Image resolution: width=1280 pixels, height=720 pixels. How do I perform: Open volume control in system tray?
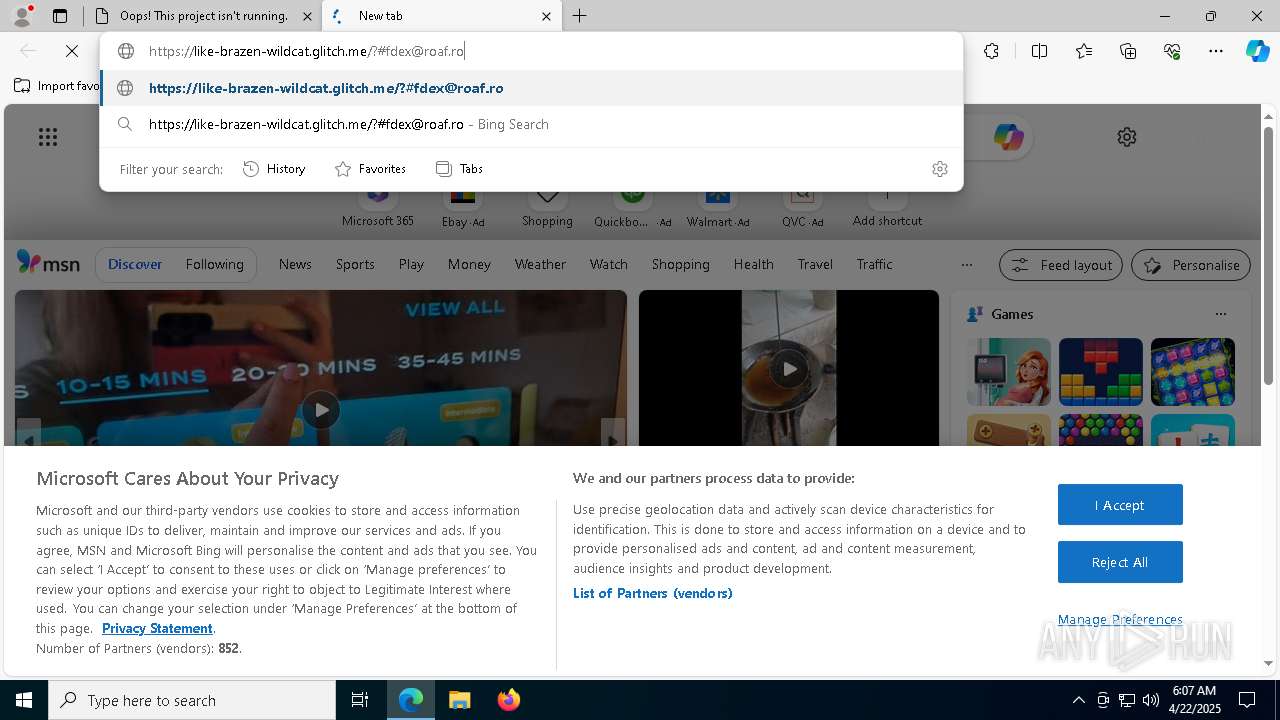point(1151,700)
